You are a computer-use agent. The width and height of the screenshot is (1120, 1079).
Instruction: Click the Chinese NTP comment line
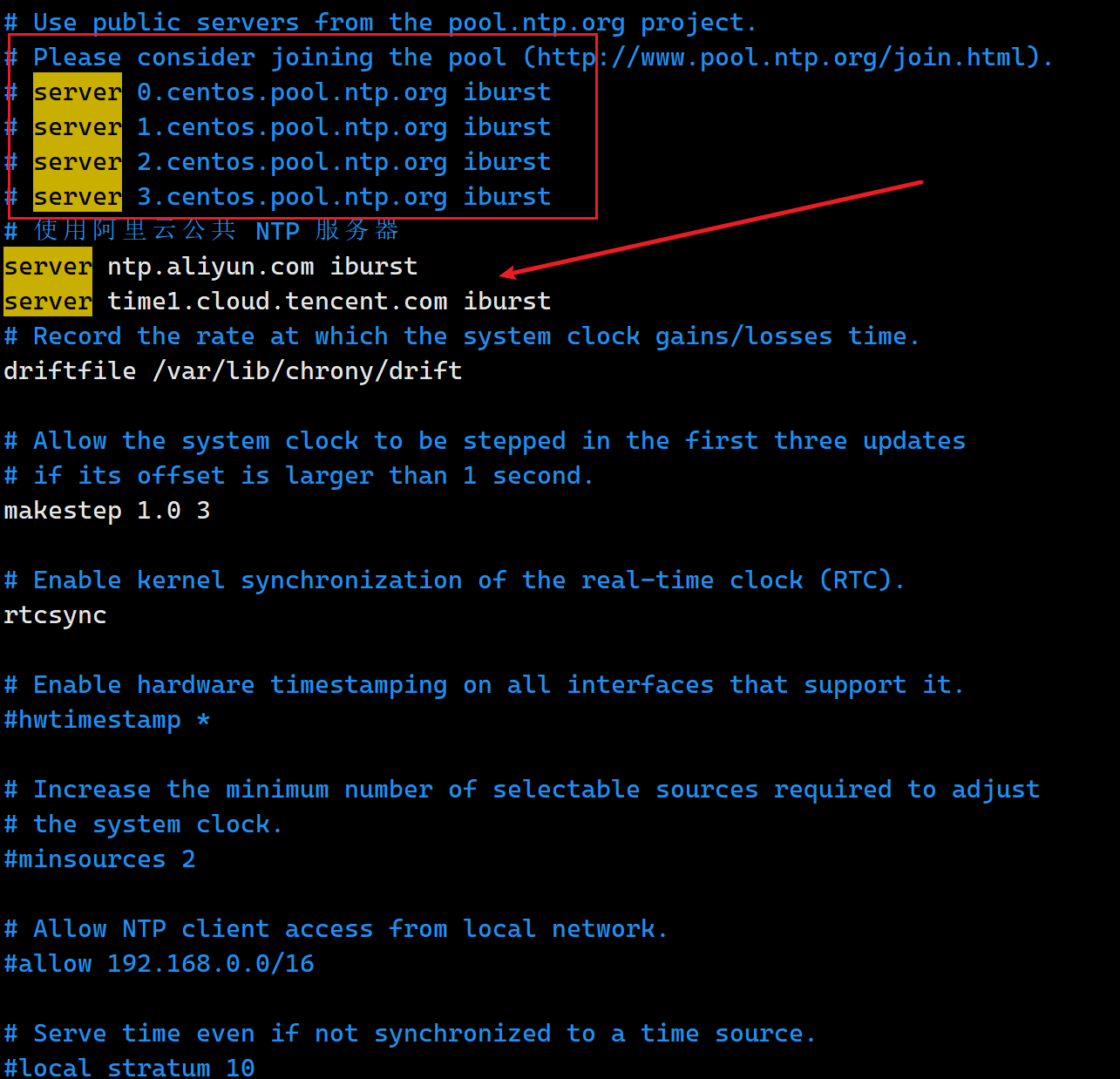202,231
